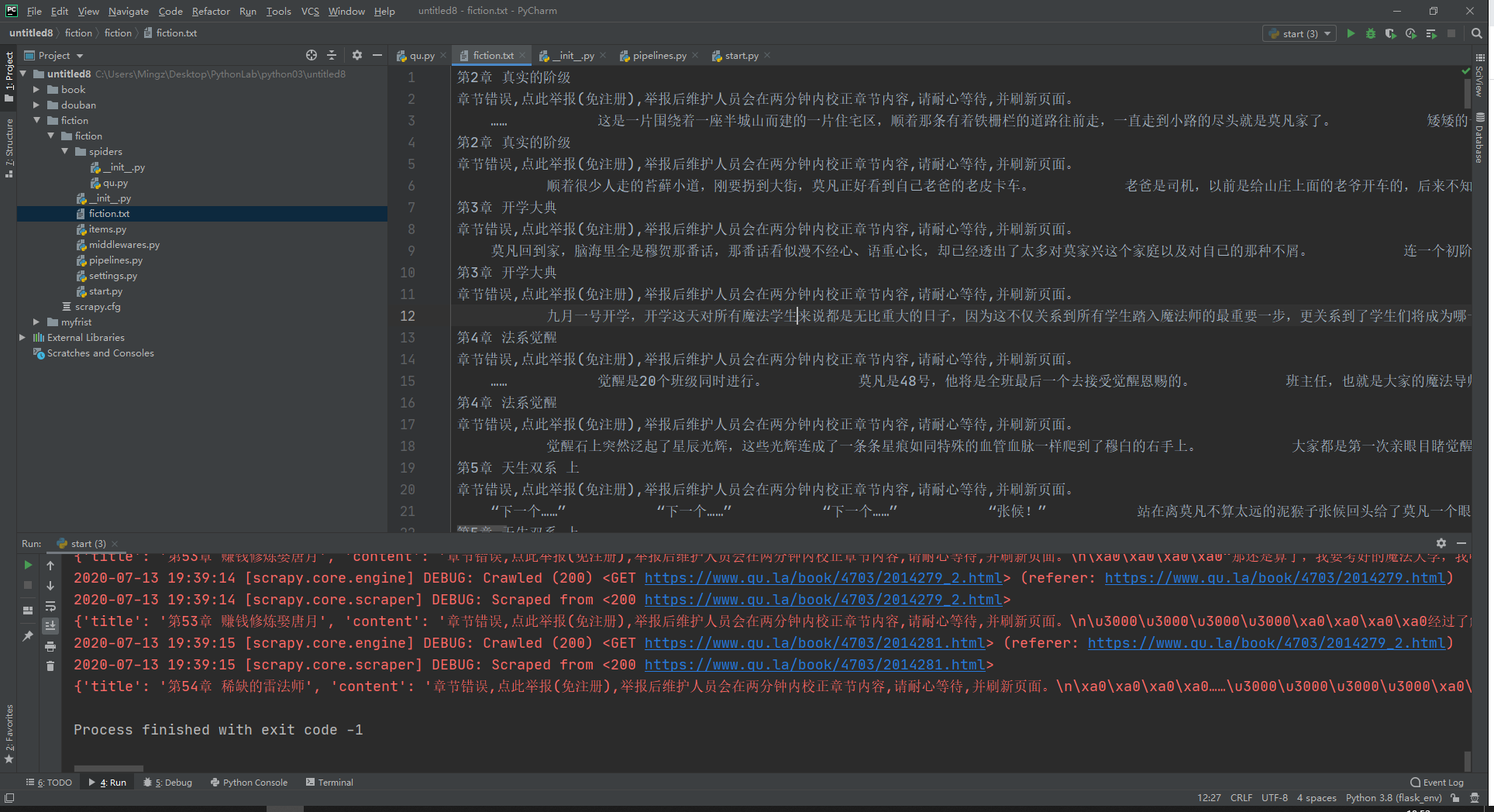Change Python 3.8 (flask_env) interpreter
This screenshot has height=812, width=1494.
pos(1393,798)
